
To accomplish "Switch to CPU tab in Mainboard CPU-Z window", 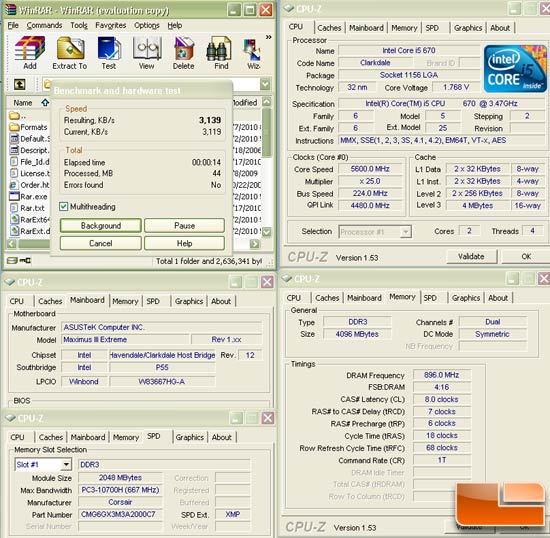I will (x=16, y=301).
